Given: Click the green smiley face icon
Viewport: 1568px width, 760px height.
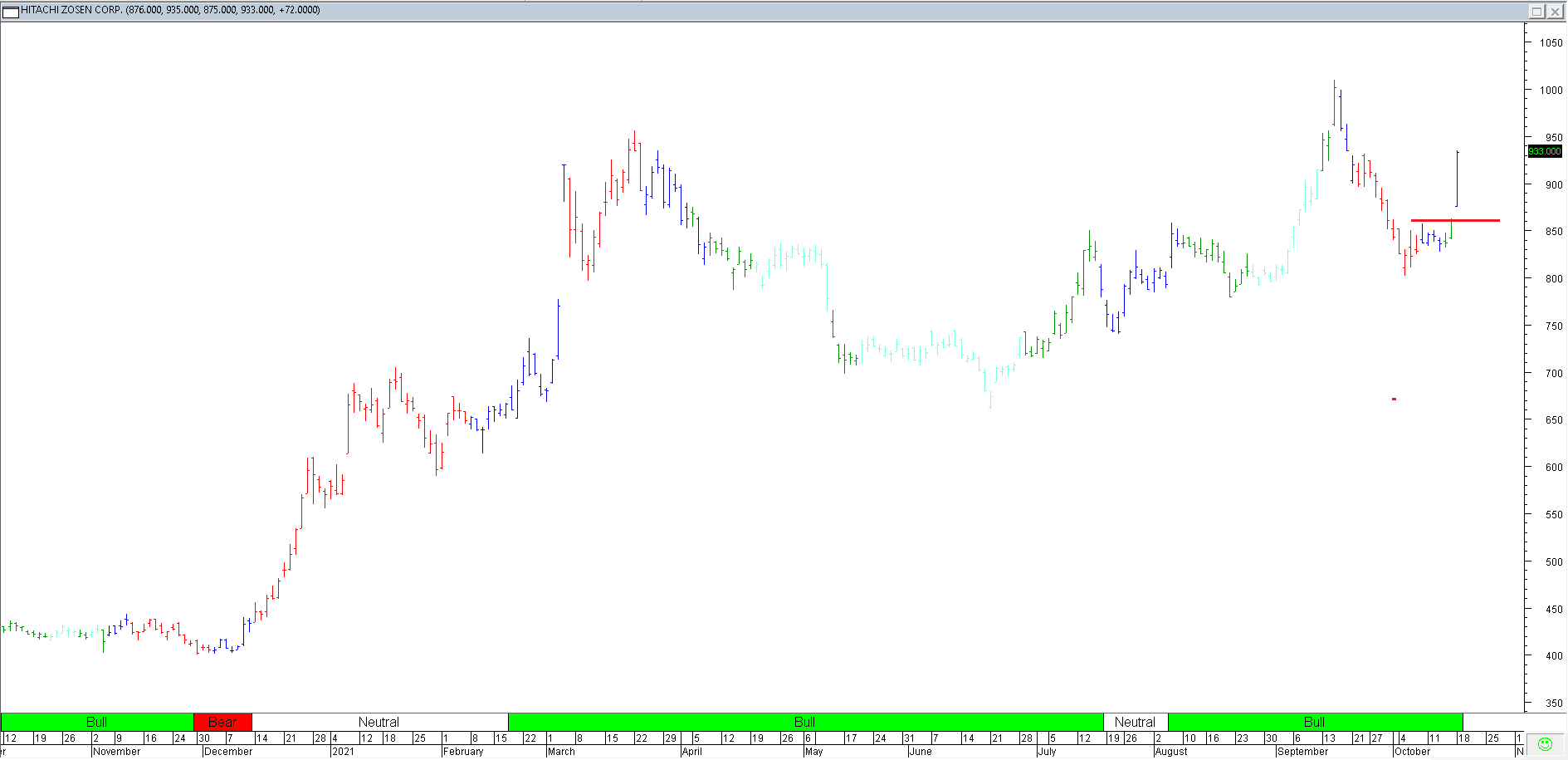Looking at the screenshot, I should click(x=1545, y=744).
